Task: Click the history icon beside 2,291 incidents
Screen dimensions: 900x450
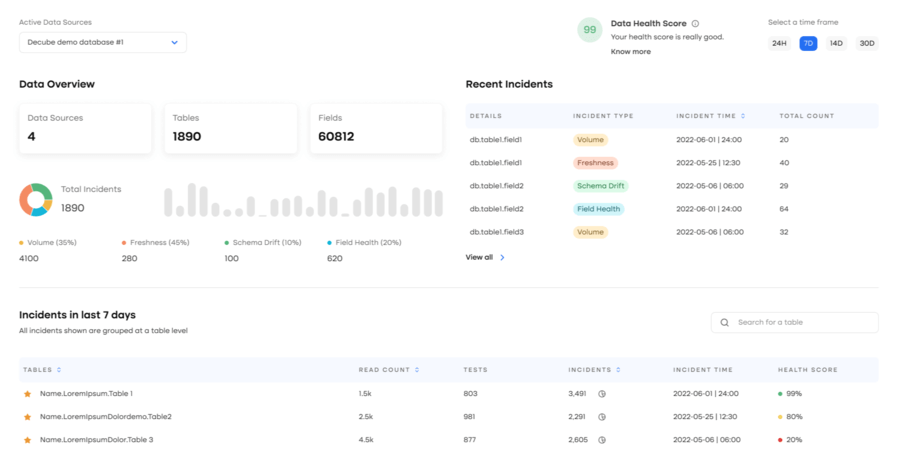Action: coord(602,417)
